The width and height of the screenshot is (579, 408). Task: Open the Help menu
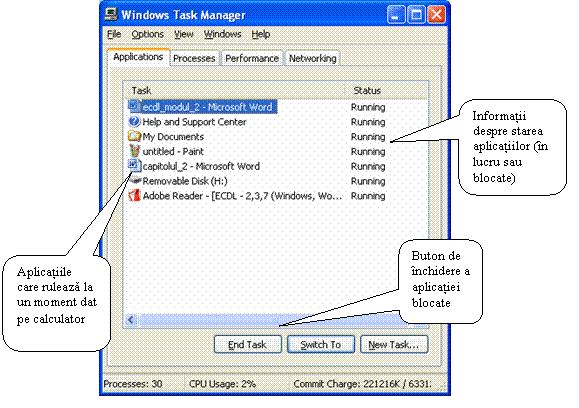pos(261,34)
